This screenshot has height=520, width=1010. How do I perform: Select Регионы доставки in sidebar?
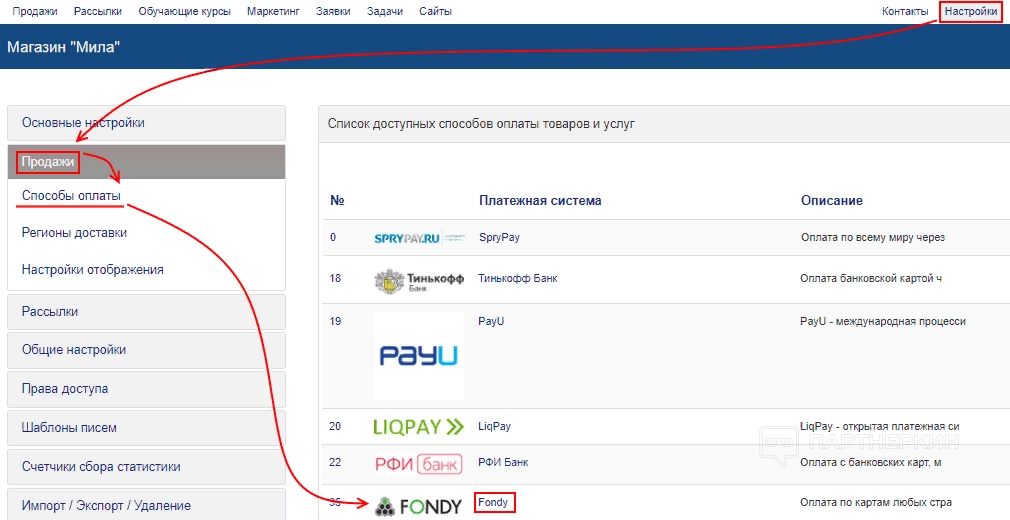click(74, 233)
